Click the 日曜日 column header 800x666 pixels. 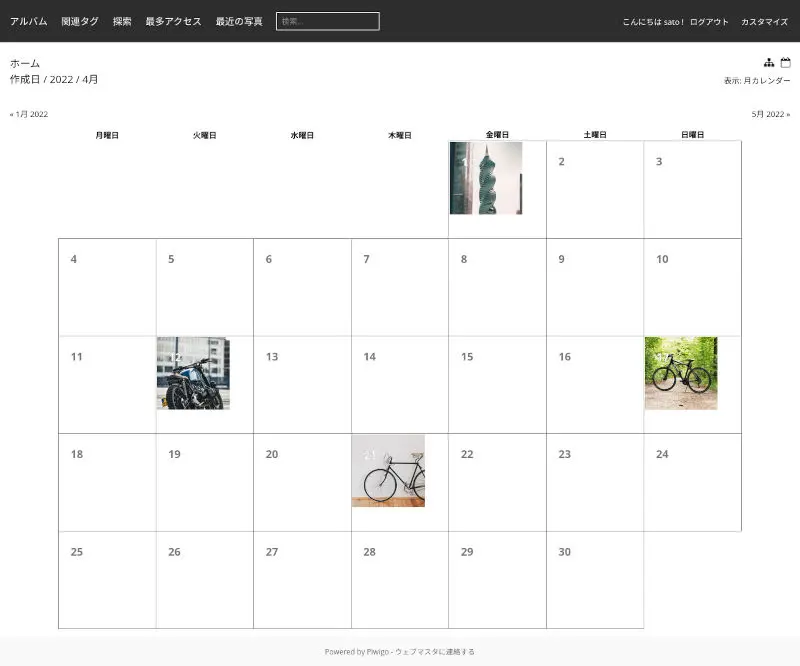[x=692, y=135]
